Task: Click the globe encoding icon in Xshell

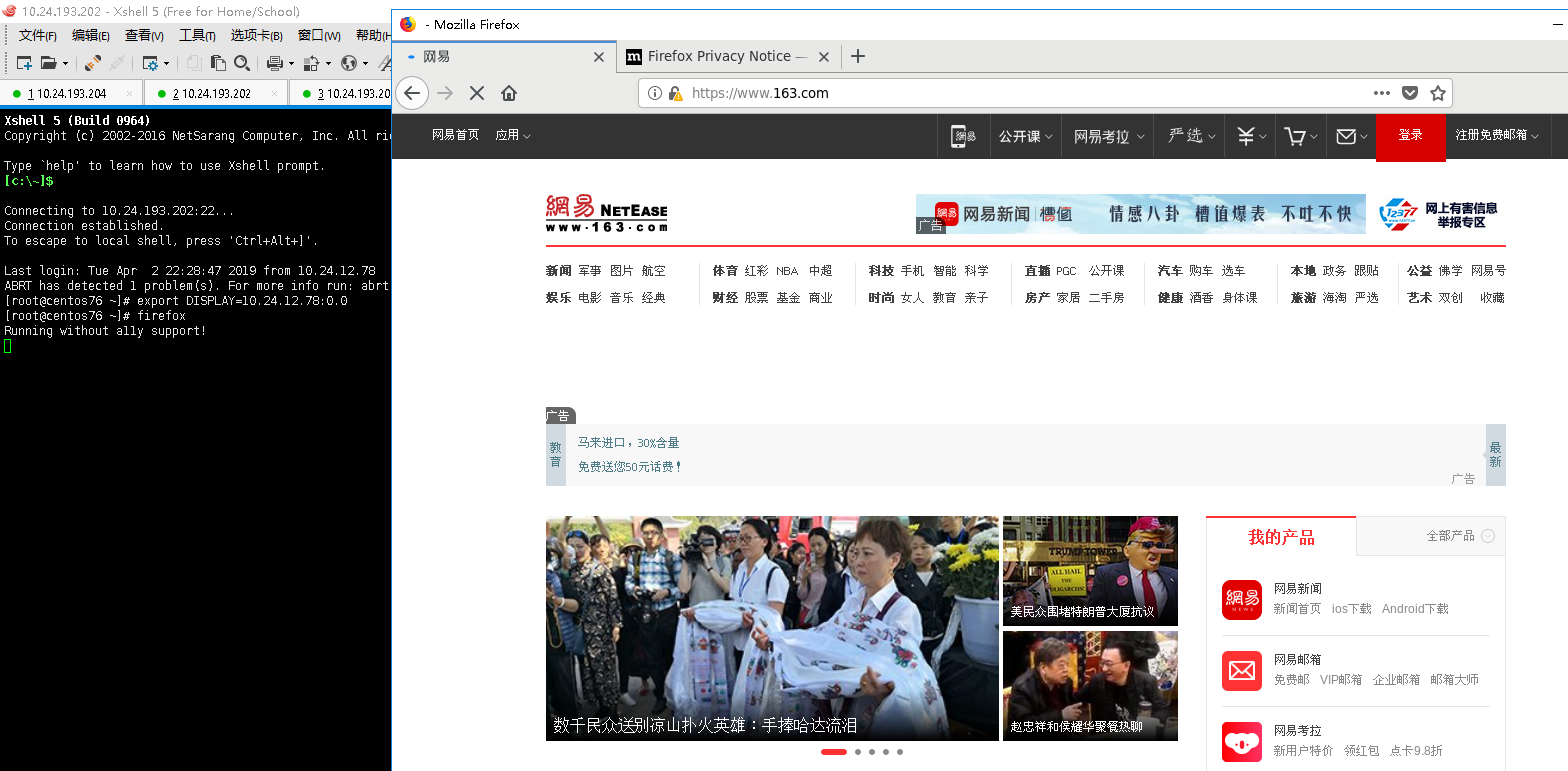Action: [x=348, y=63]
